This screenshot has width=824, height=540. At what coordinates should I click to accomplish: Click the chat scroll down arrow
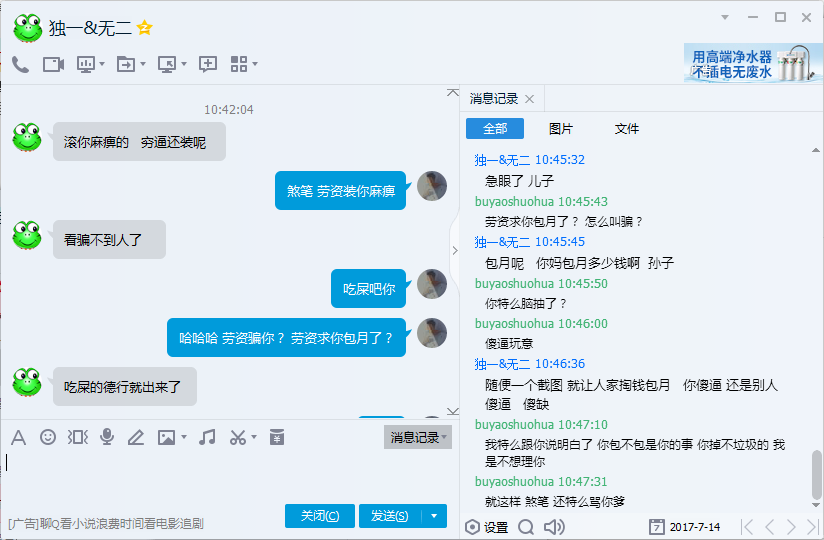pyautogui.click(x=452, y=411)
